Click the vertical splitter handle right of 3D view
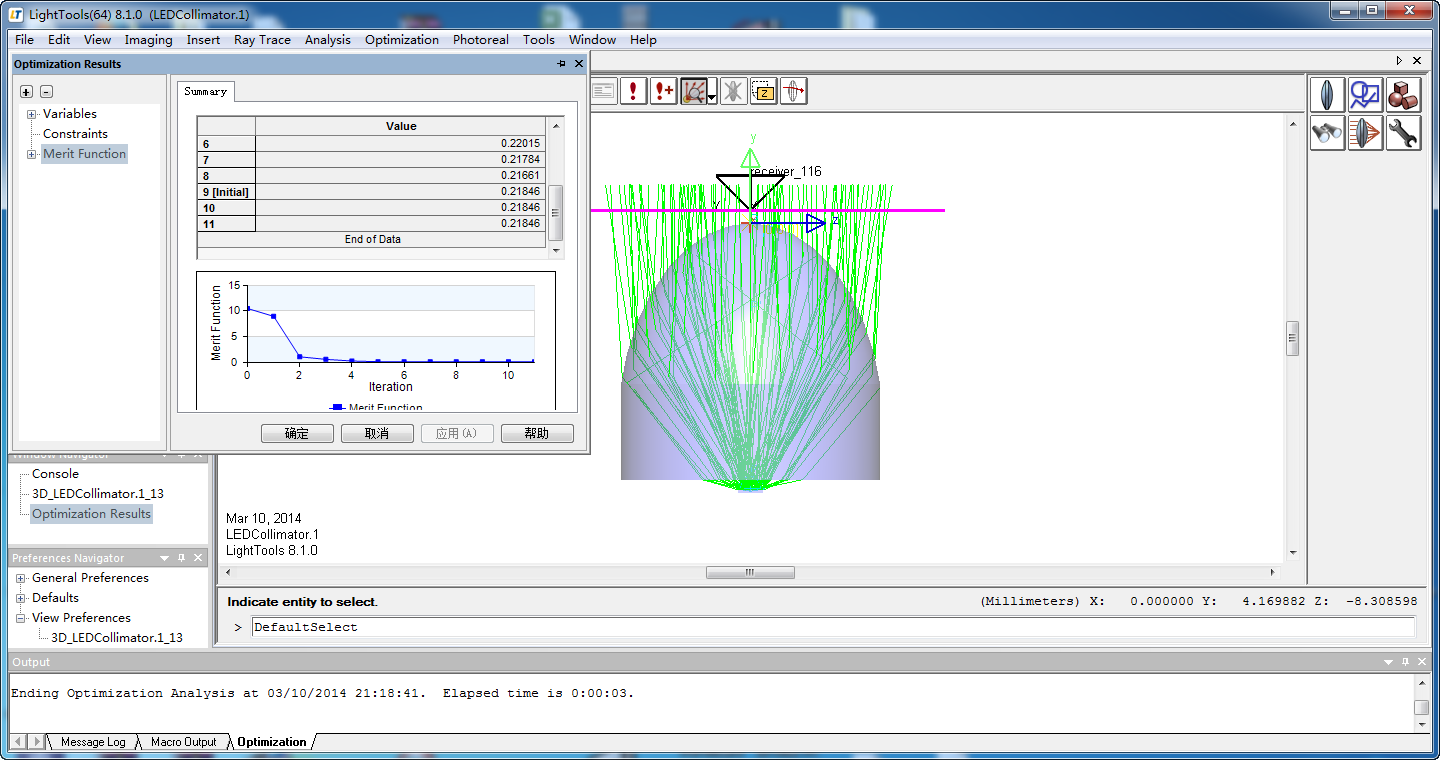 pyautogui.click(x=1293, y=338)
